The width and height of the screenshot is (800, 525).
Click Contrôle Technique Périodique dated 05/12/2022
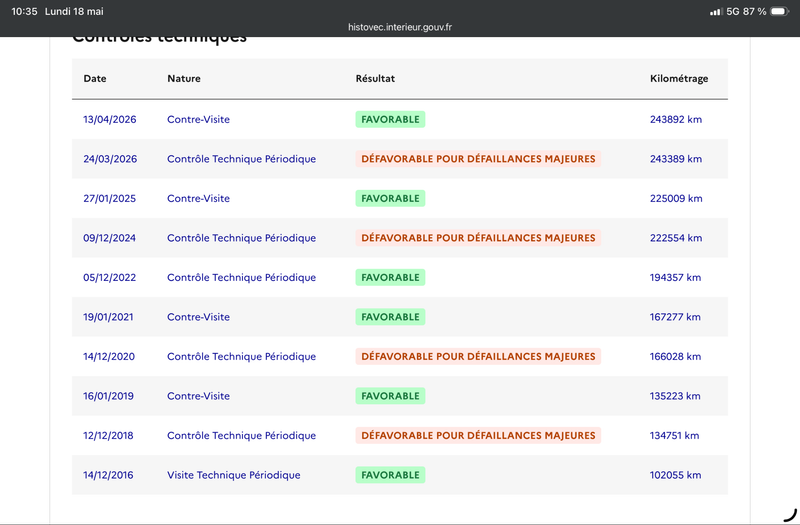[241, 278]
